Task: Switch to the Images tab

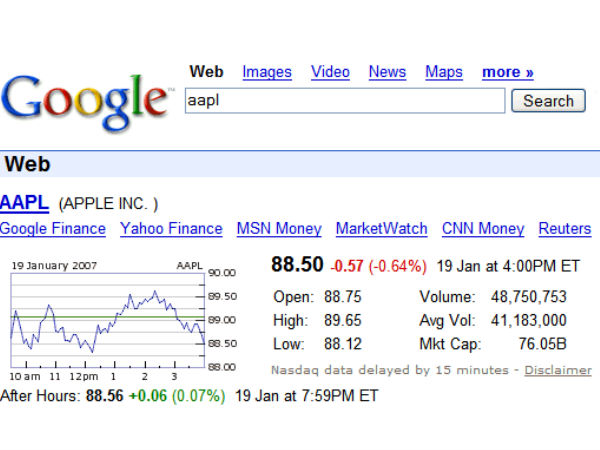Action: pos(267,72)
